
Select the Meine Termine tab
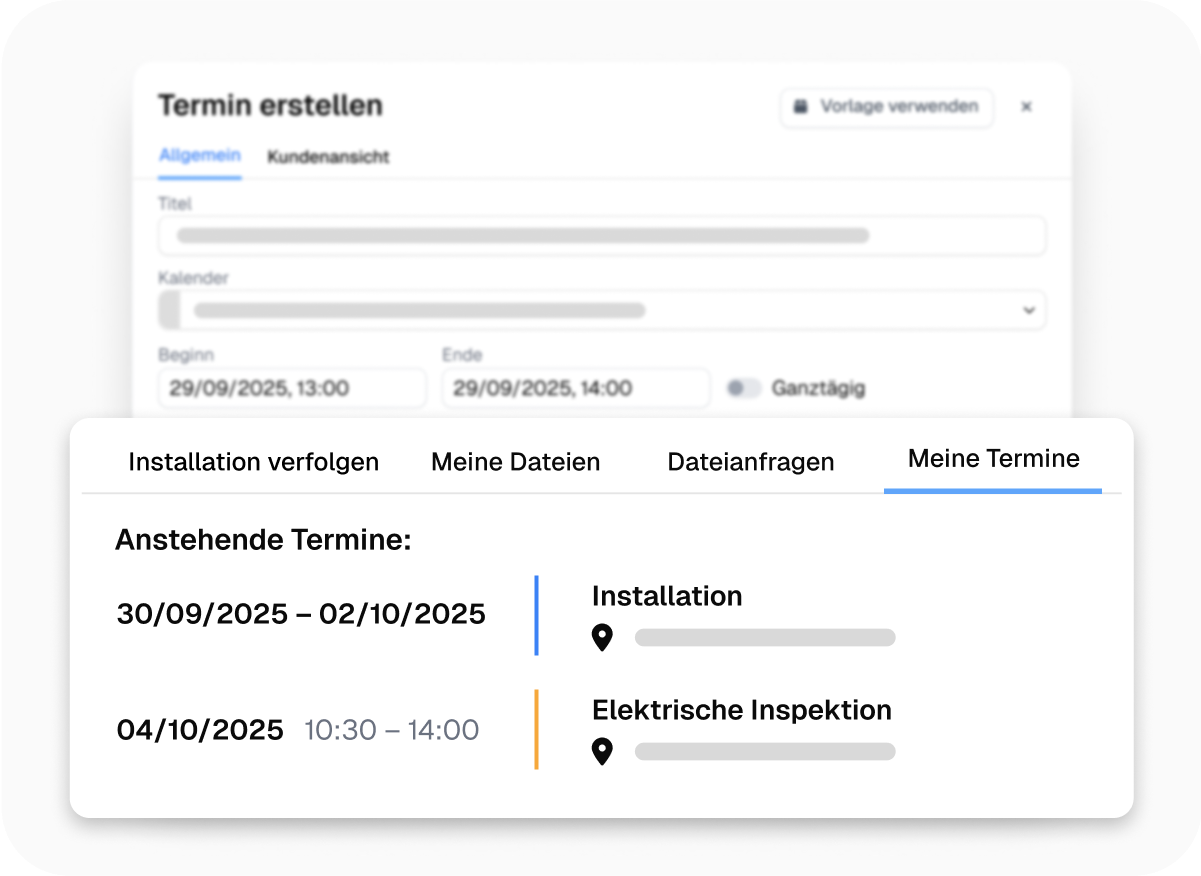pyautogui.click(x=994, y=459)
